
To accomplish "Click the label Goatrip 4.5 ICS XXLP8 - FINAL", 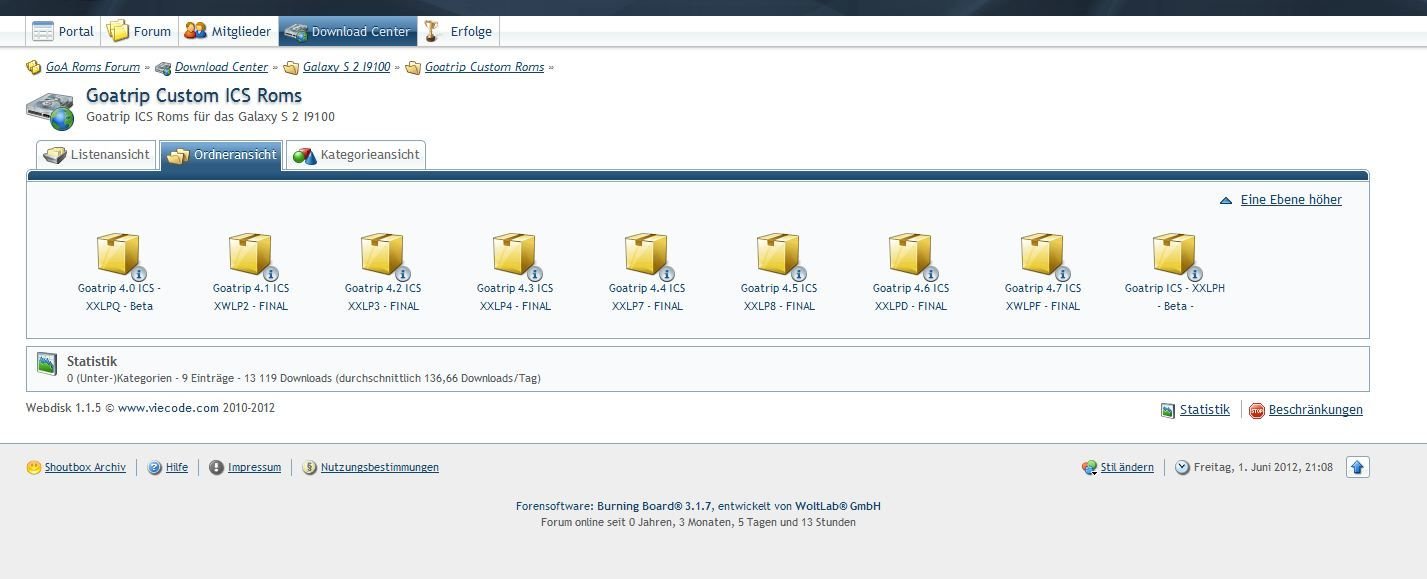I will tap(779, 297).
